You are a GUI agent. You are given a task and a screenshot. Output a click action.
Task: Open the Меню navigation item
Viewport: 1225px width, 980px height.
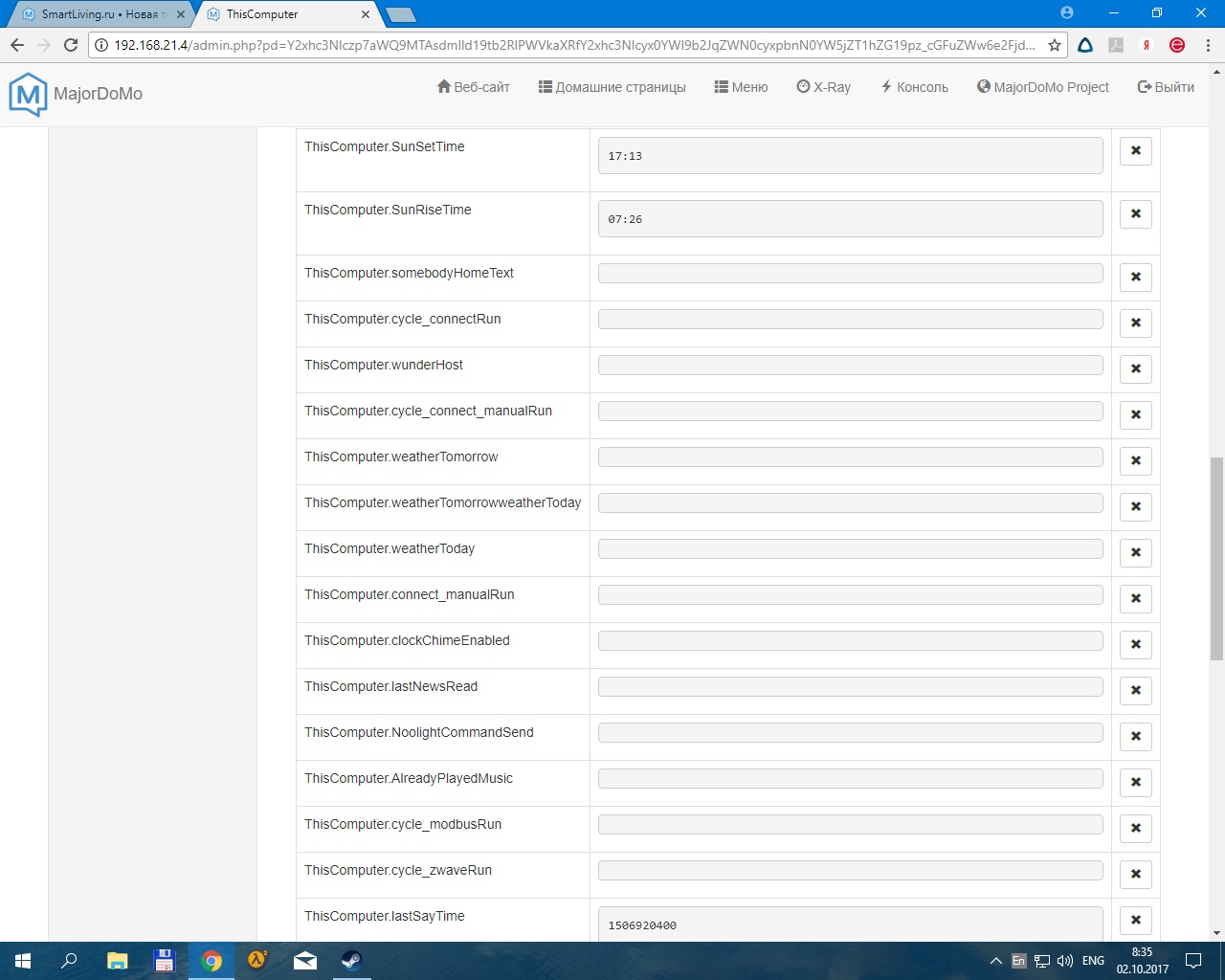(742, 87)
